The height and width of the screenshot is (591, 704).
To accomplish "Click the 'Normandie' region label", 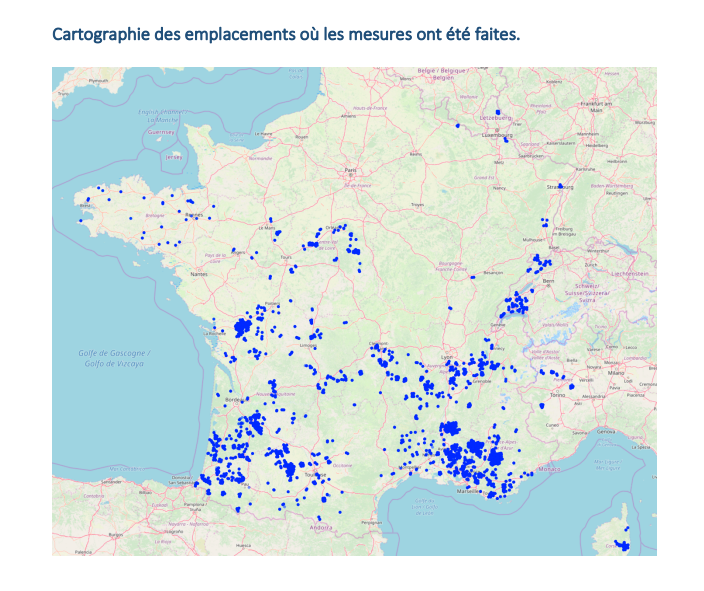I will pyautogui.click(x=260, y=159).
